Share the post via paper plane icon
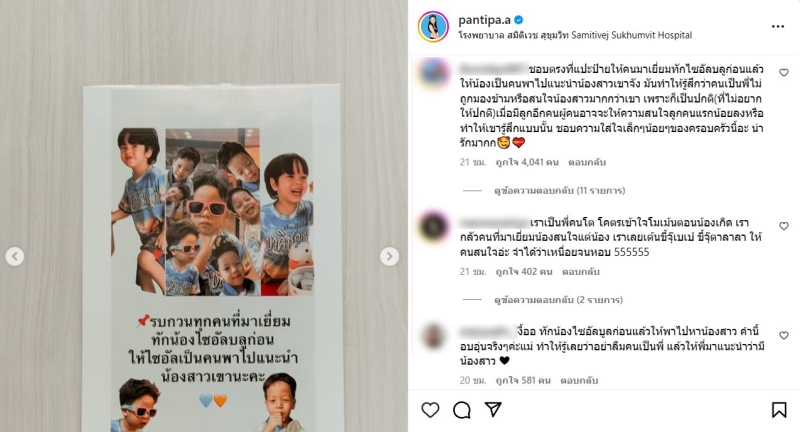 [493, 410]
